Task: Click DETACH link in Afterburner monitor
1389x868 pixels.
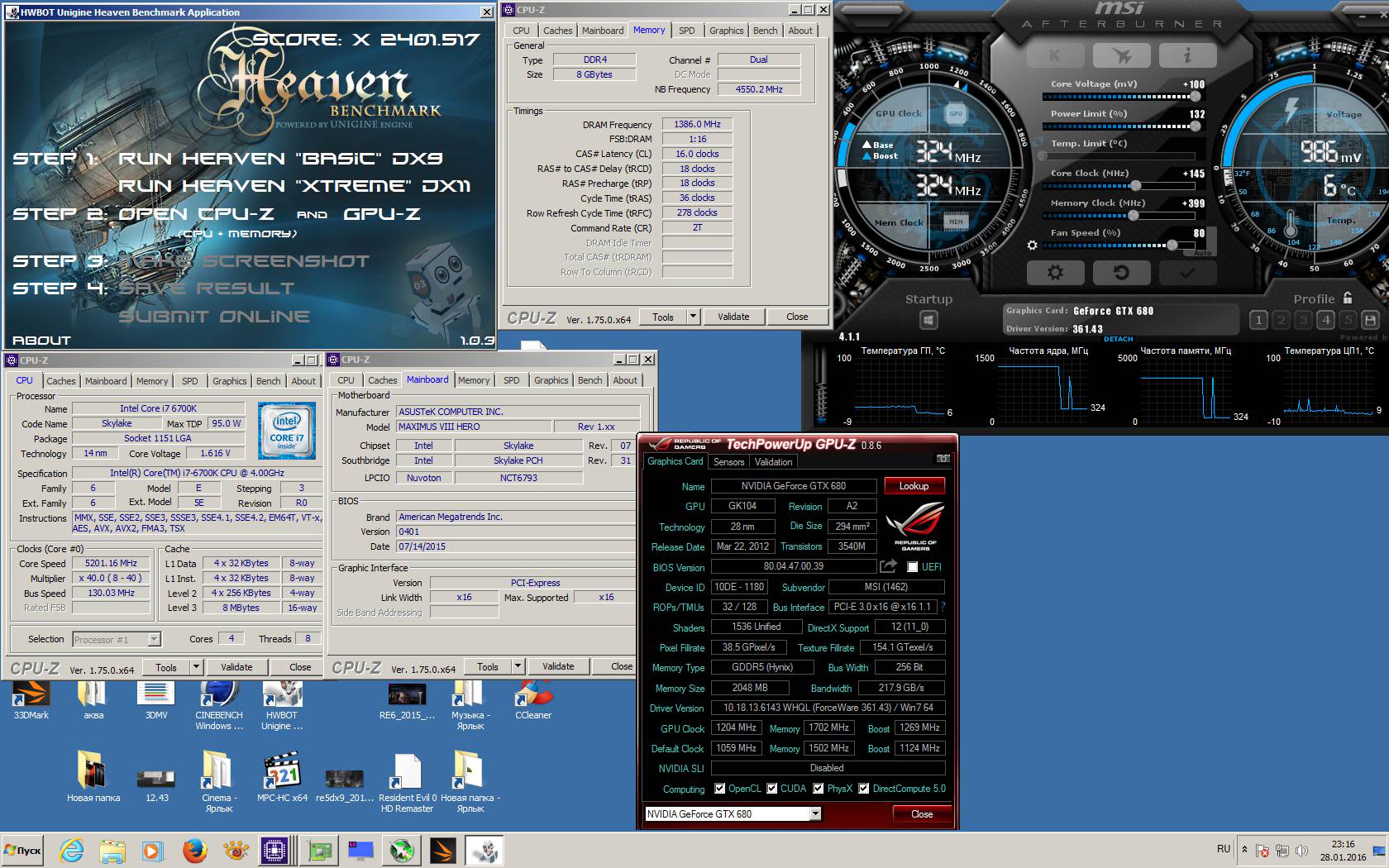Action: (x=1118, y=339)
